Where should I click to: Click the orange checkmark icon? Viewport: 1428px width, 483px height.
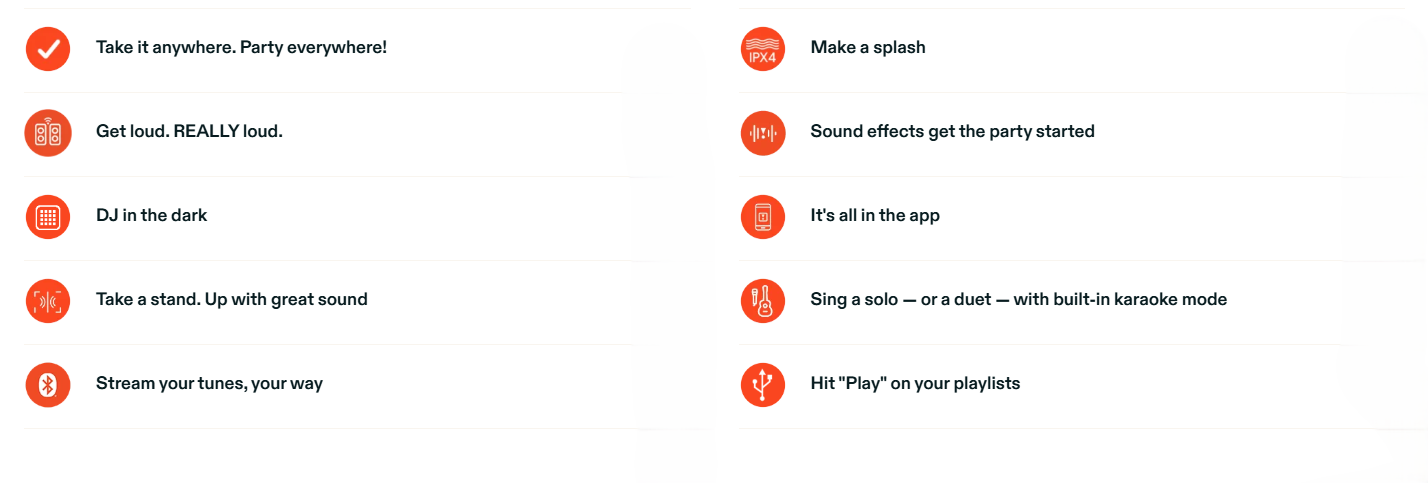pyautogui.click(x=48, y=48)
